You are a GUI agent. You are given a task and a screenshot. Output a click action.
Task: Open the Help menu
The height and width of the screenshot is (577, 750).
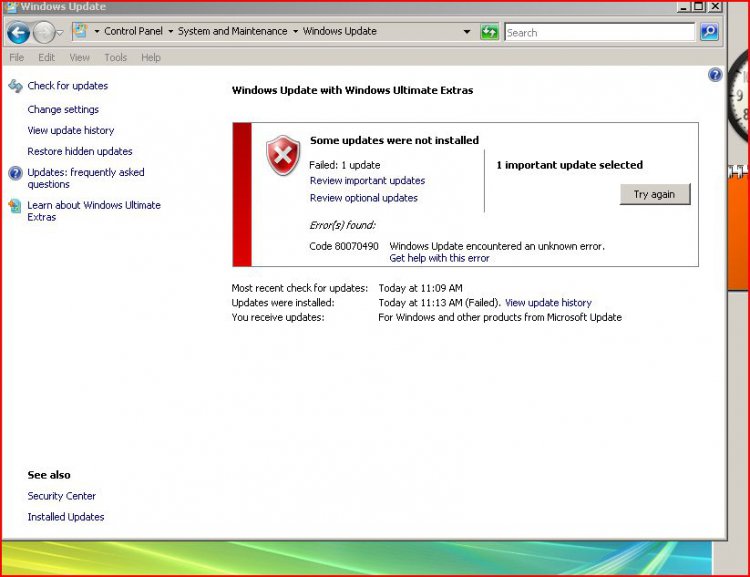pos(151,57)
